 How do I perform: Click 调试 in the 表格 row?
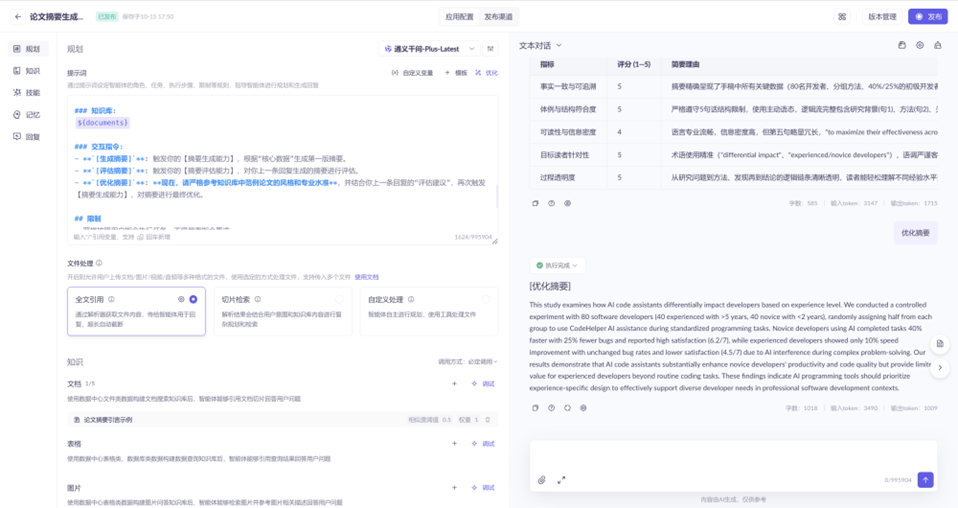(x=483, y=444)
